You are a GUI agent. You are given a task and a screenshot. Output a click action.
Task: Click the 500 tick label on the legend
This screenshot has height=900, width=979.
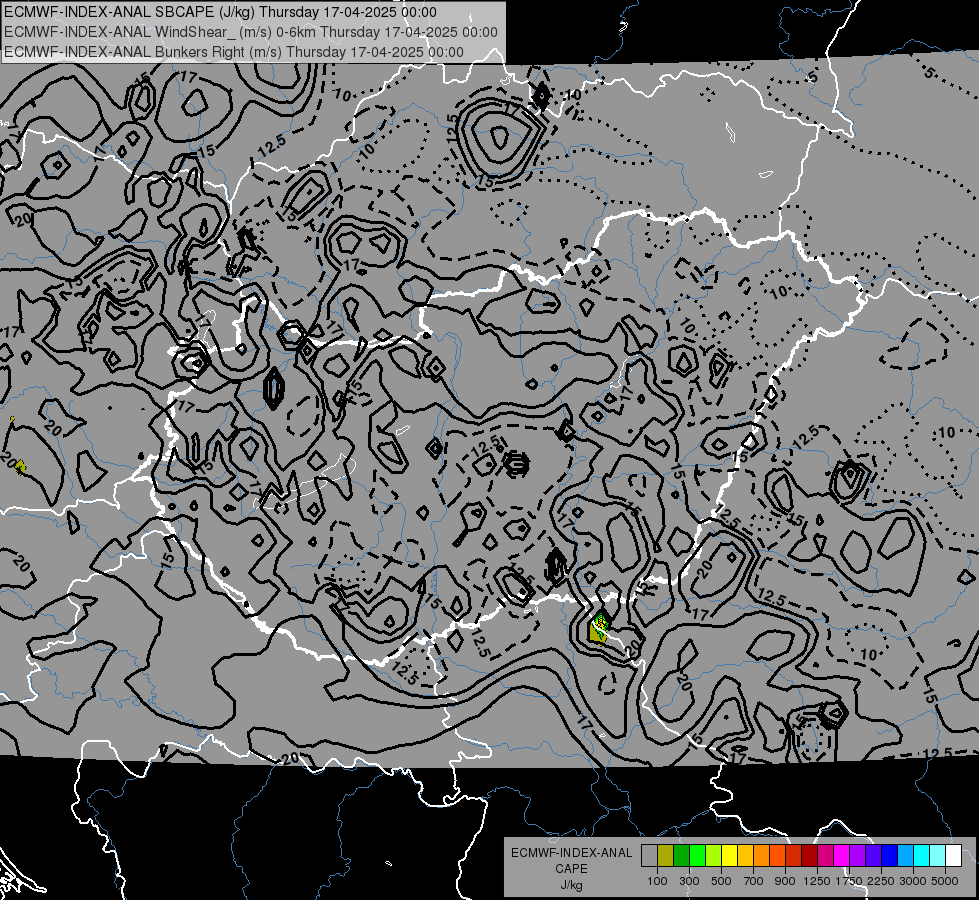point(721,881)
